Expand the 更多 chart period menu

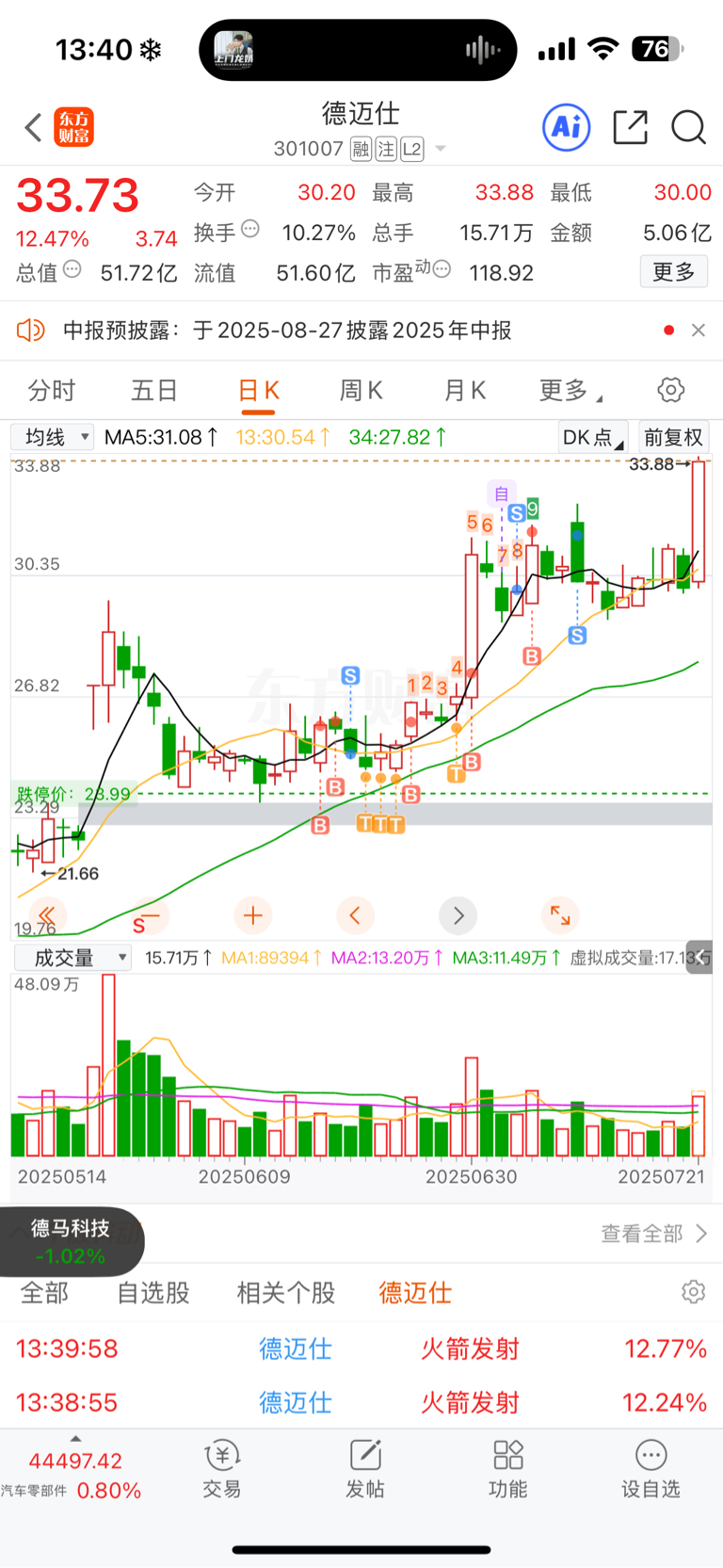click(570, 390)
